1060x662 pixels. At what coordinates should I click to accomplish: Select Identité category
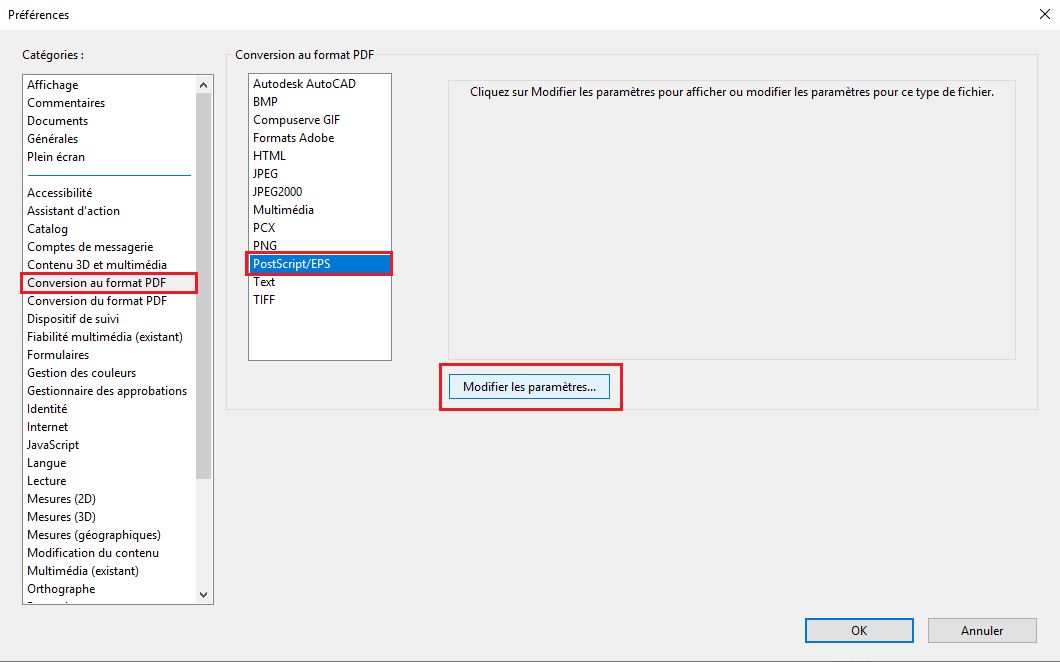coord(47,408)
